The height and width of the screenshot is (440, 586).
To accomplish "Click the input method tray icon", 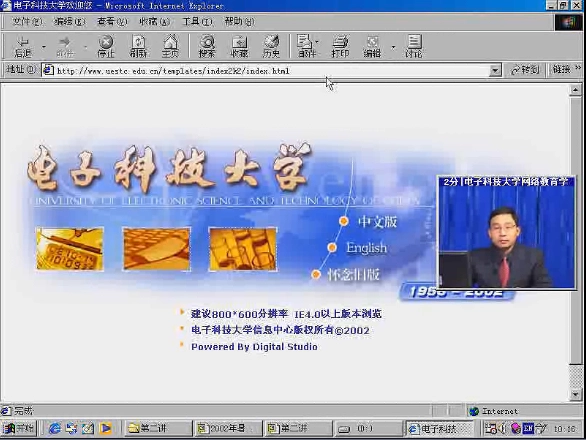I will (x=528, y=428).
